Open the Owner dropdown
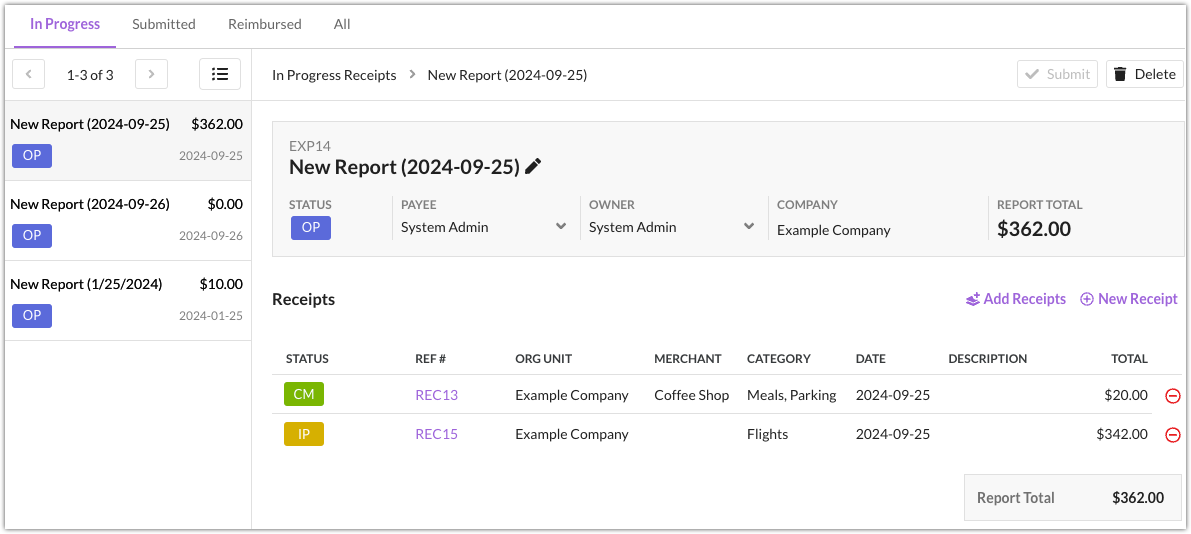 coord(671,227)
